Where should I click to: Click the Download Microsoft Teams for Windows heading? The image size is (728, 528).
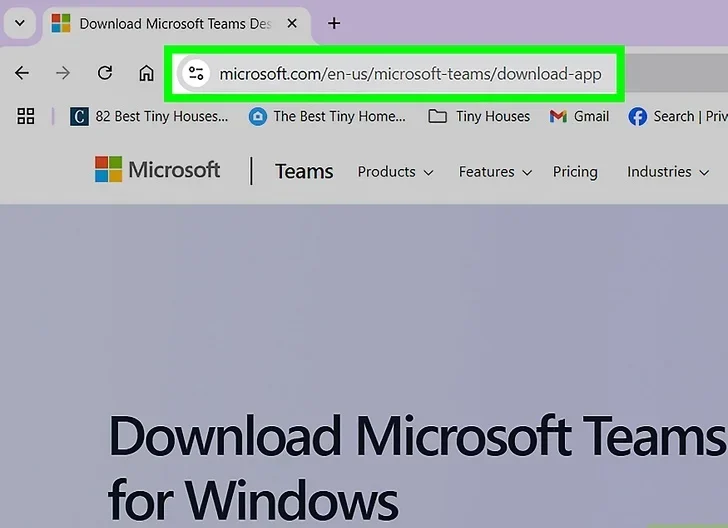click(x=416, y=469)
